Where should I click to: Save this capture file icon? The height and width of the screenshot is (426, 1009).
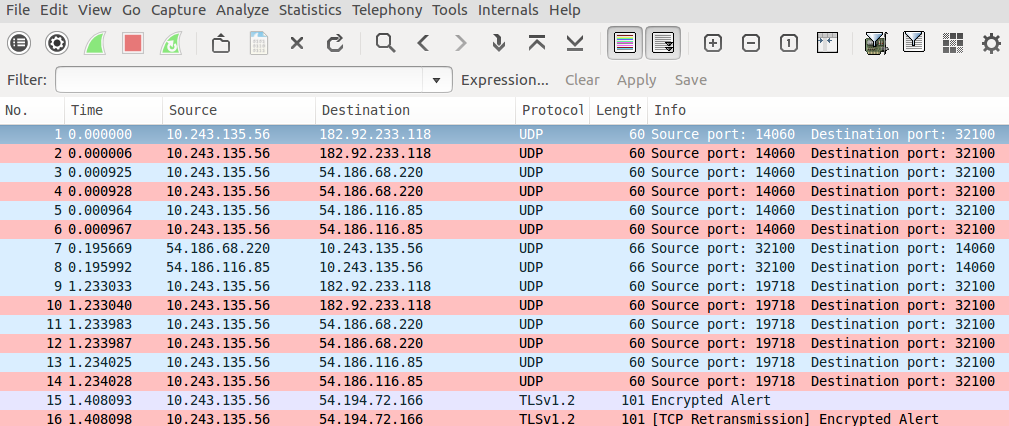pos(259,43)
